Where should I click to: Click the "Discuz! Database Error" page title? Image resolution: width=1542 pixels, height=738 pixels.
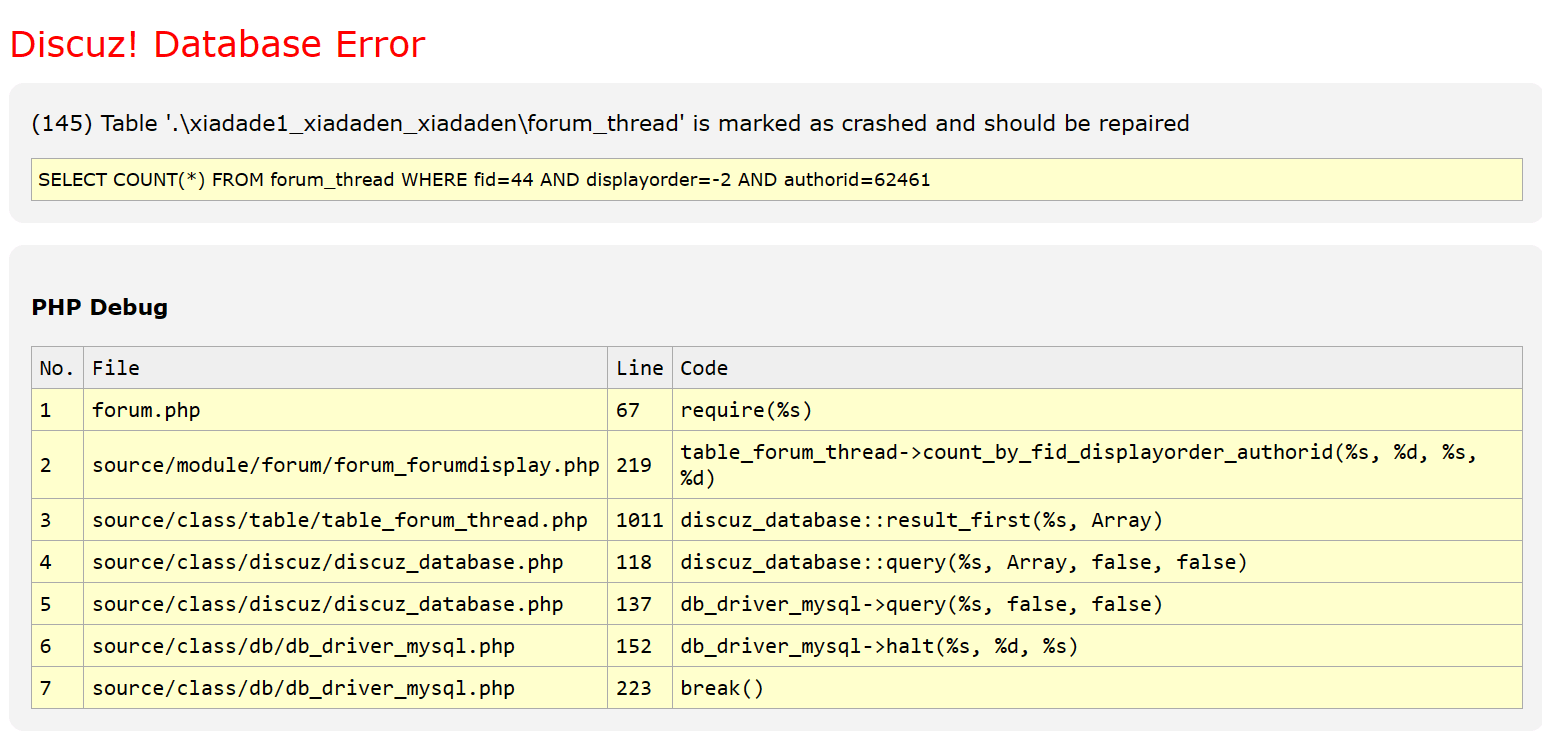click(217, 45)
